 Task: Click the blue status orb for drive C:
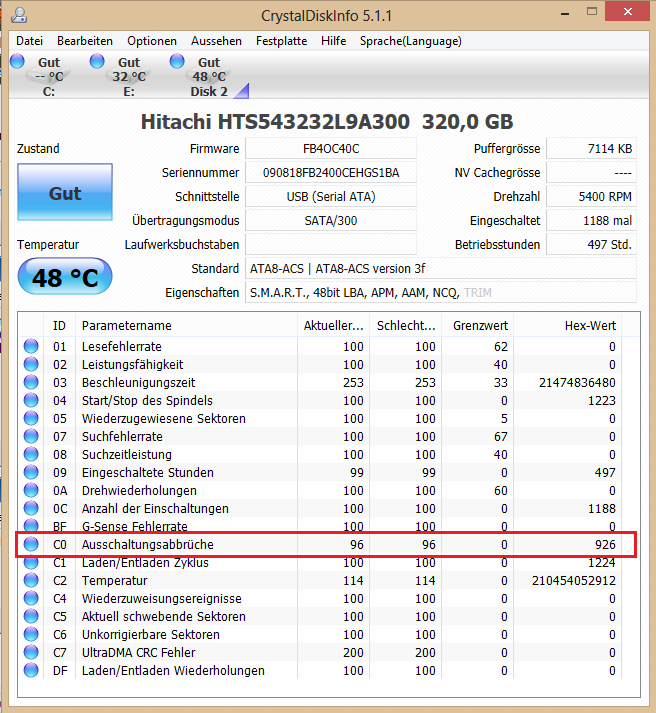(17, 61)
